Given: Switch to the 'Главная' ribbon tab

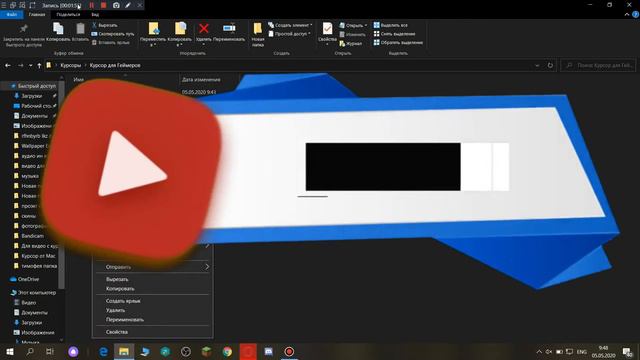Looking at the screenshot, I should click(37, 15).
